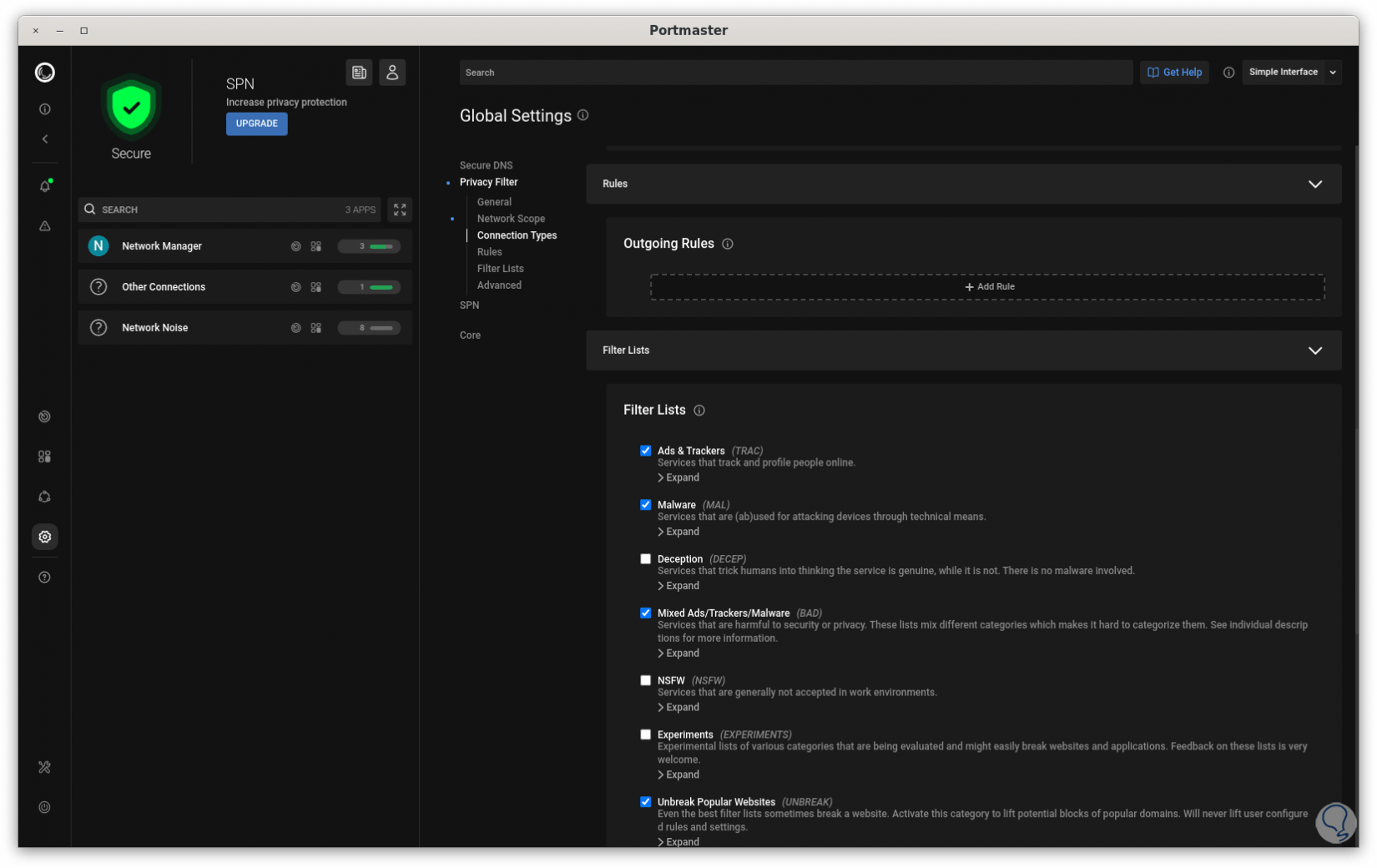Jump to Connection Types subsection
1377x868 pixels.
point(517,235)
